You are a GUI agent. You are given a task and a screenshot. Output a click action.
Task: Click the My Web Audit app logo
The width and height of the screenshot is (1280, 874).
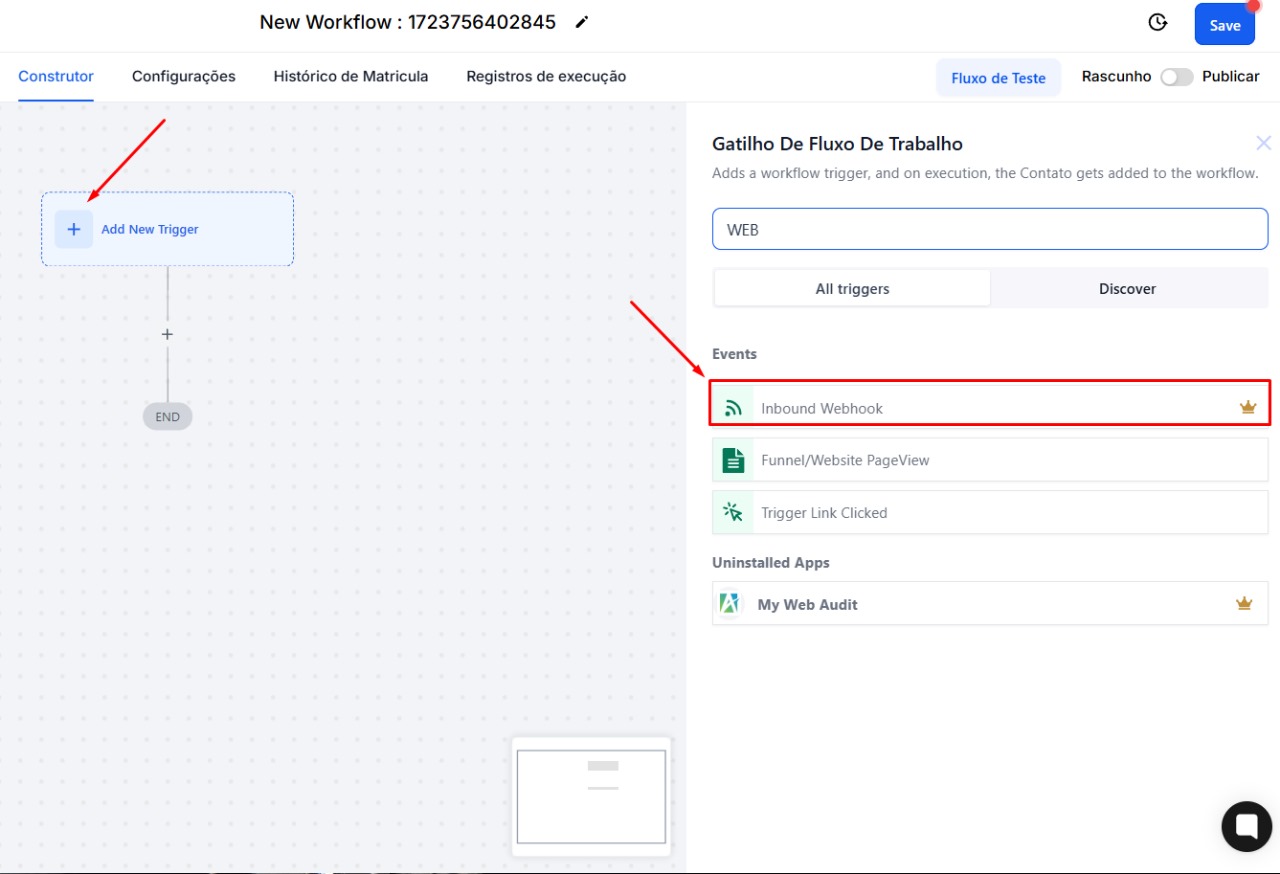731,604
